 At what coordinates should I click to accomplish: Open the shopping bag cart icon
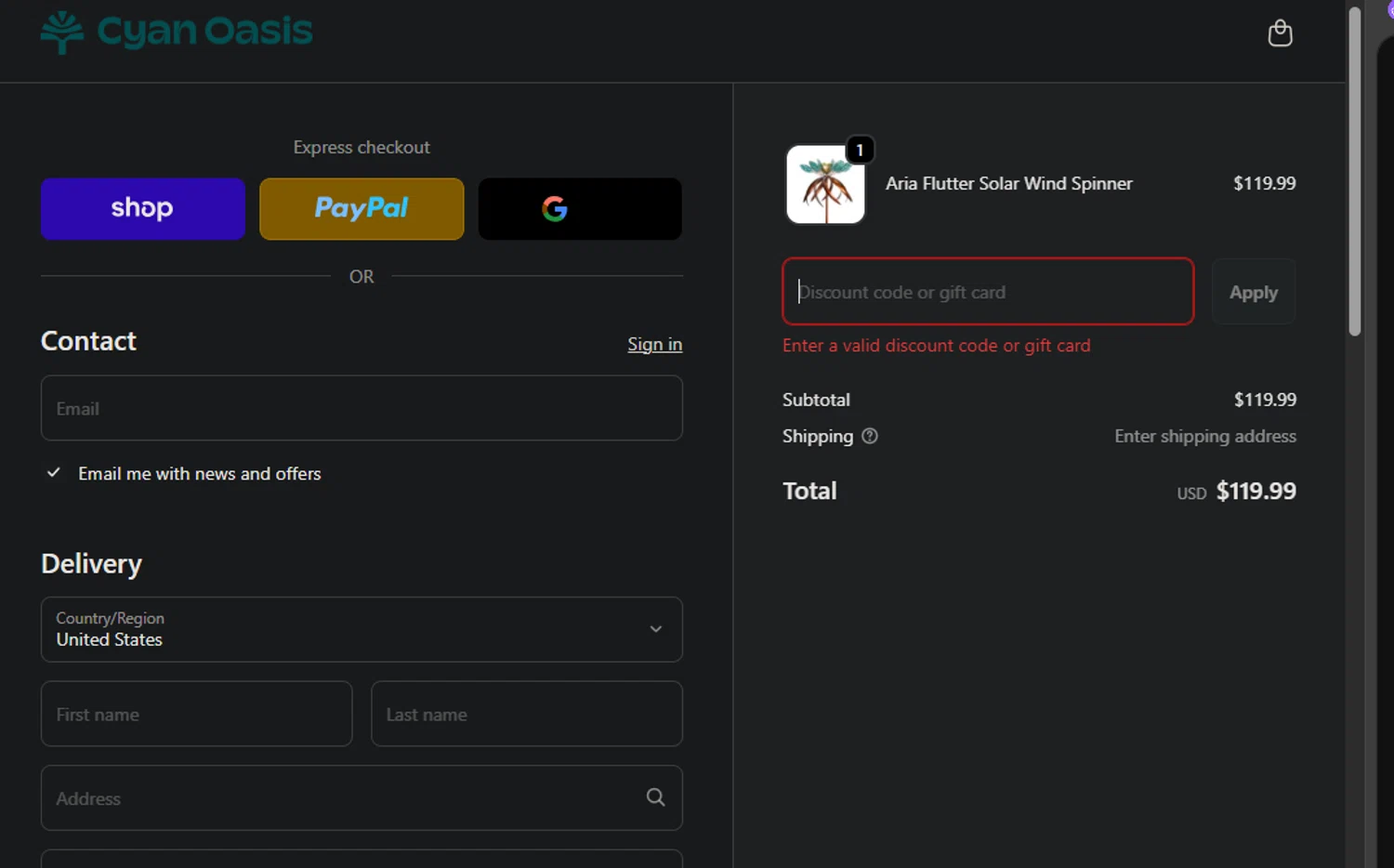point(1280,33)
